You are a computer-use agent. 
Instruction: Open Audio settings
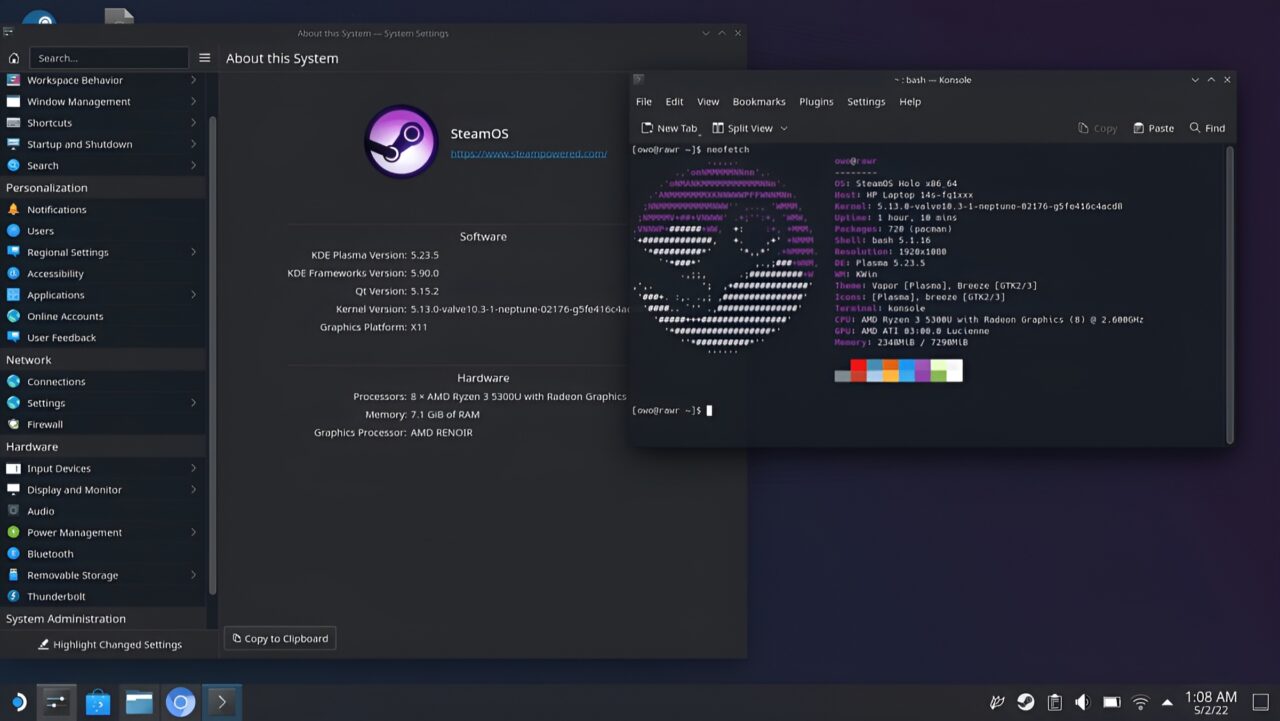coord(102,511)
